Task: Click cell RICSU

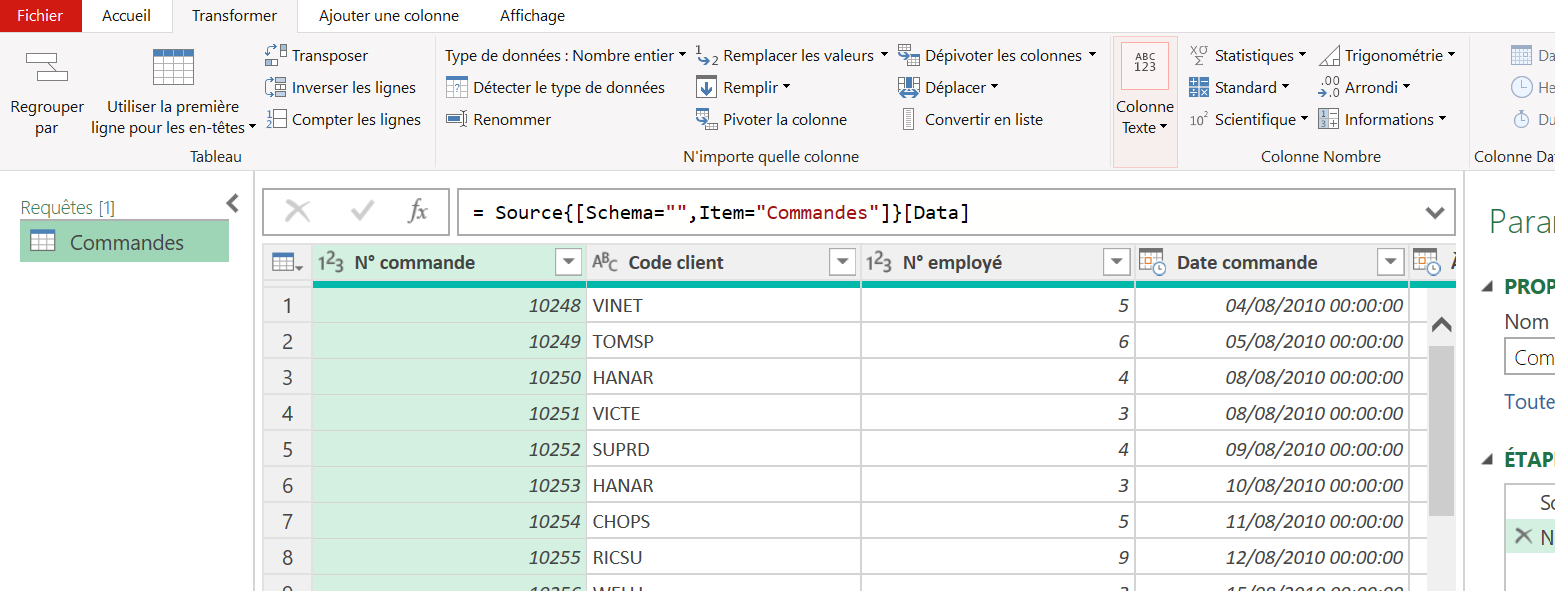Action: [724, 557]
